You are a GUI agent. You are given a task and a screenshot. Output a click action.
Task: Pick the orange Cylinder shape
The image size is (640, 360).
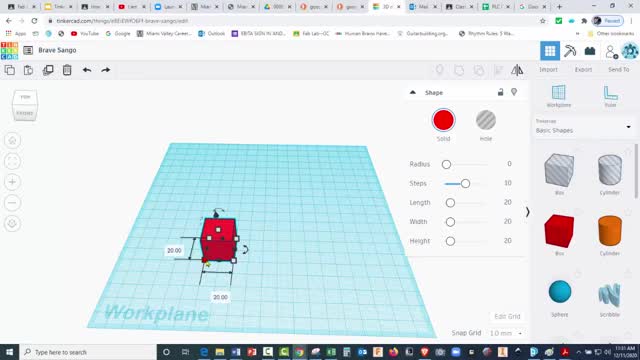click(x=610, y=231)
